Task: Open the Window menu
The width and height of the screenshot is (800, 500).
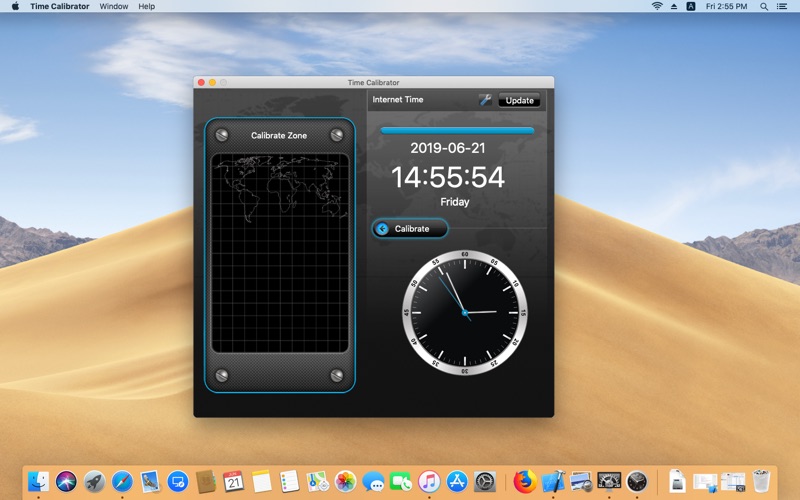Action: click(114, 6)
